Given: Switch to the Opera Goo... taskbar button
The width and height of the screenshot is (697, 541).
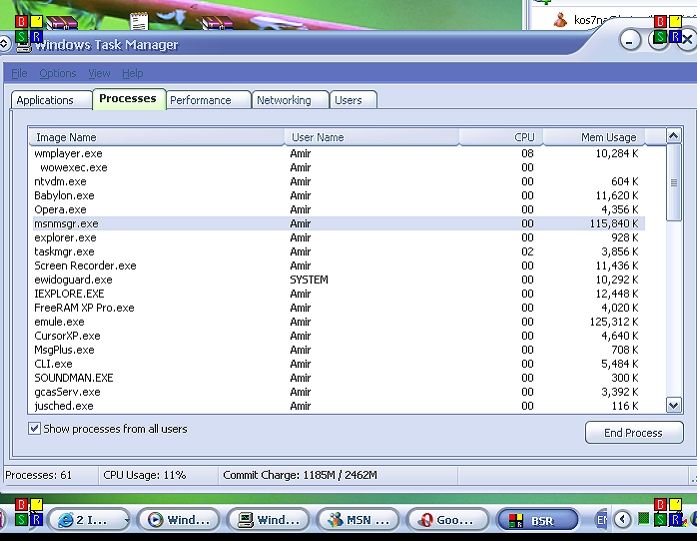Looking at the screenshot, I should click(448, 520).
